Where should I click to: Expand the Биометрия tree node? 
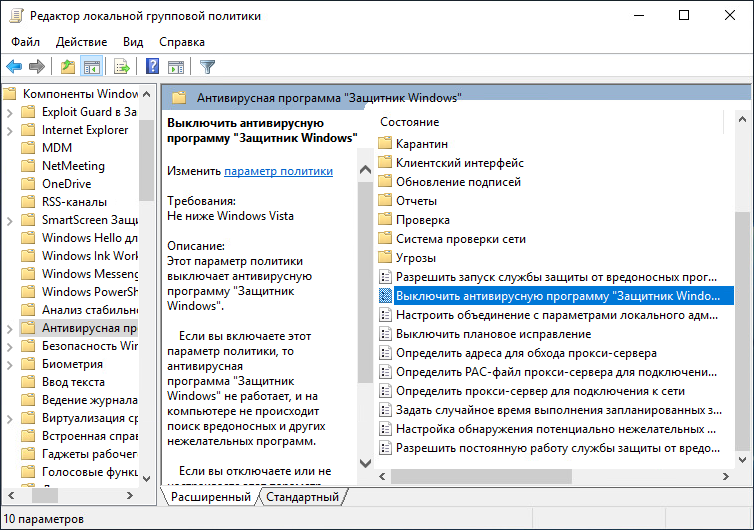[9, 364]
